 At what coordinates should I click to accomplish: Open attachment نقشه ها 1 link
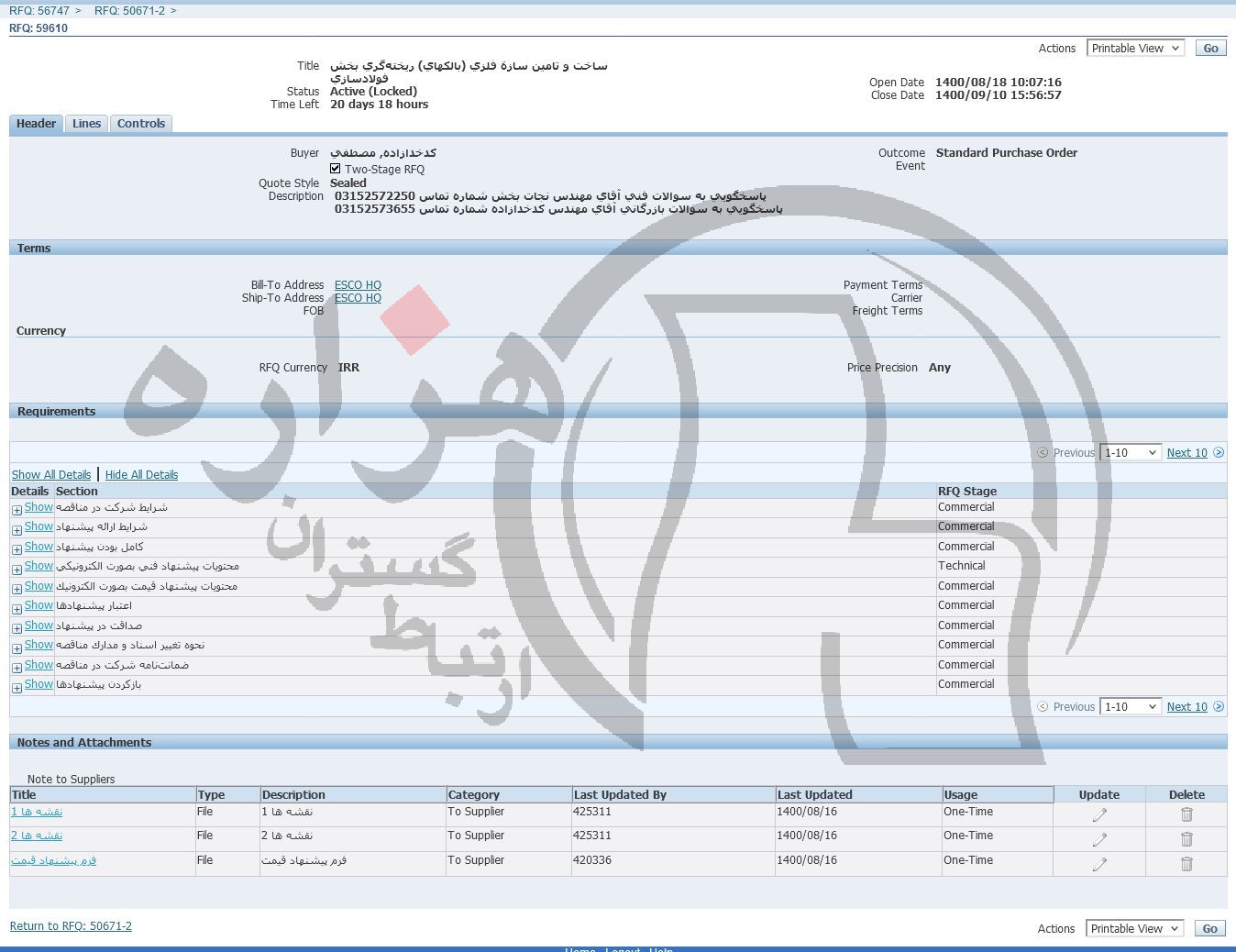click(37, 812)
